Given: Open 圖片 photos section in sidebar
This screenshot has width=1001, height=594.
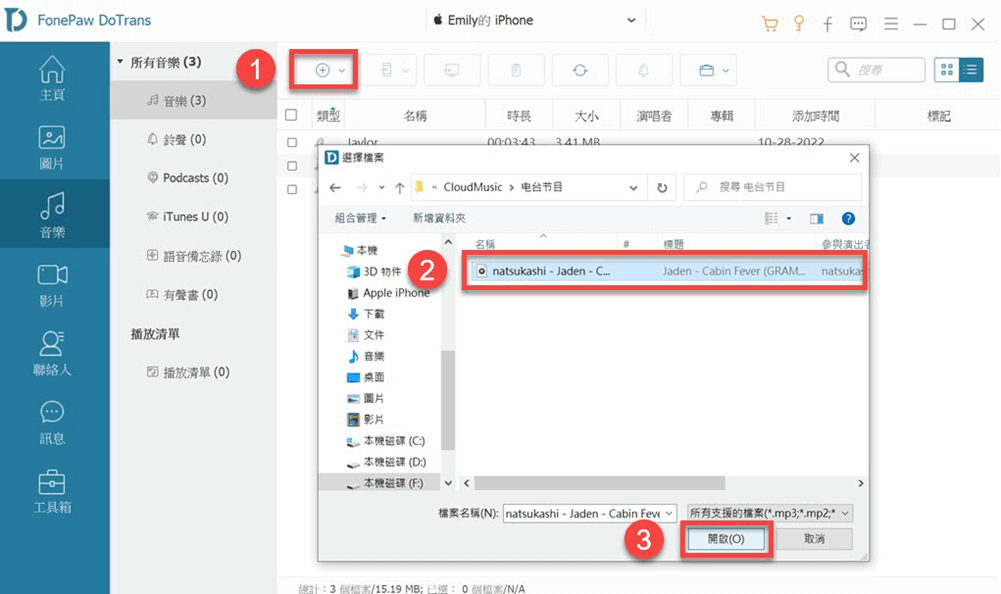Looking at the screenshot, I should coord(52,148).
